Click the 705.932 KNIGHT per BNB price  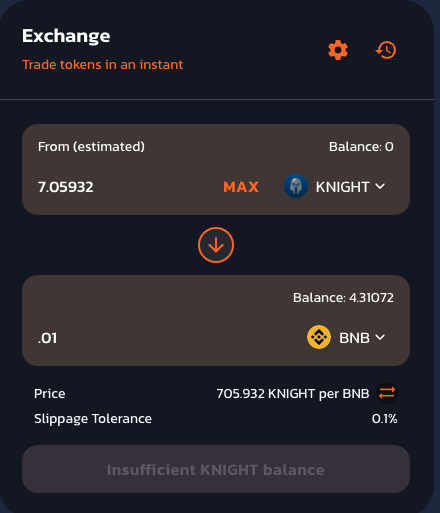coord(293,393)
